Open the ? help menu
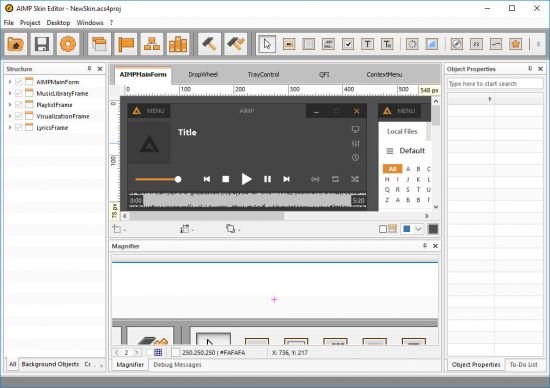 (112, 23)
